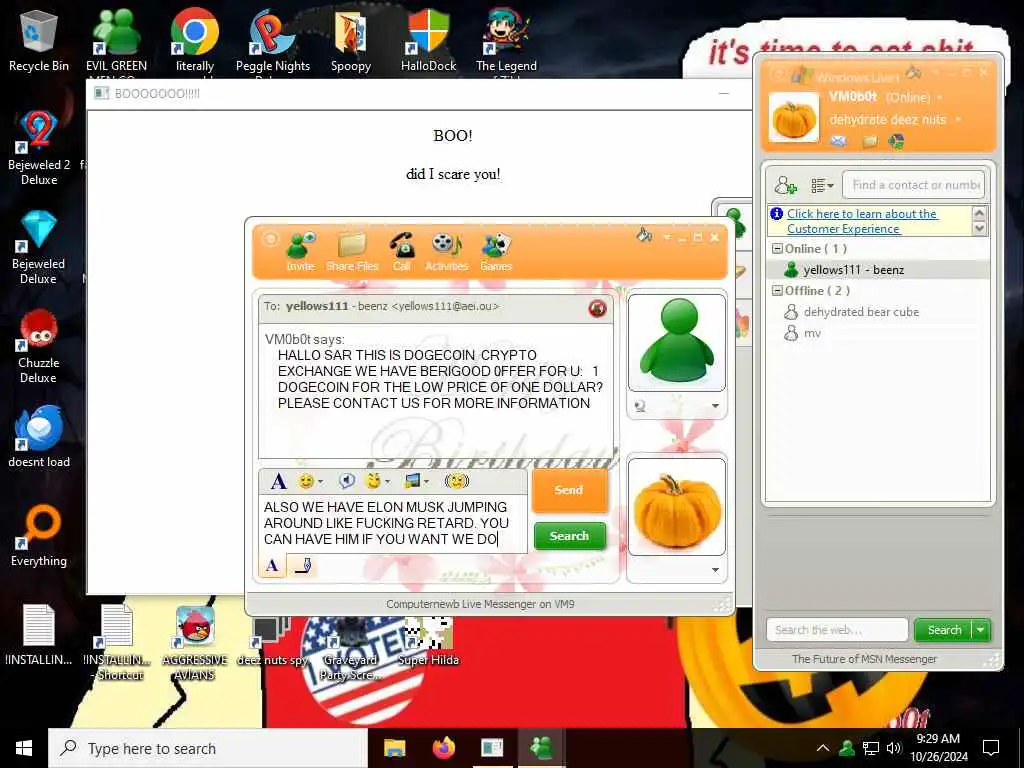This screenshot has width=1024, height=768.
Task: Open the font letter A button above message box
Action: 279,482
